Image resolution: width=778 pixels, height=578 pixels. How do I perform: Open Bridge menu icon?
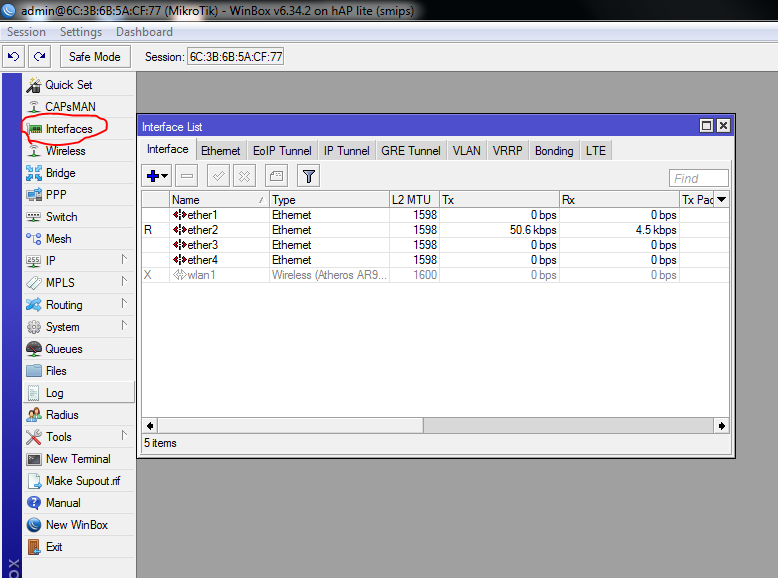point(34,173)
